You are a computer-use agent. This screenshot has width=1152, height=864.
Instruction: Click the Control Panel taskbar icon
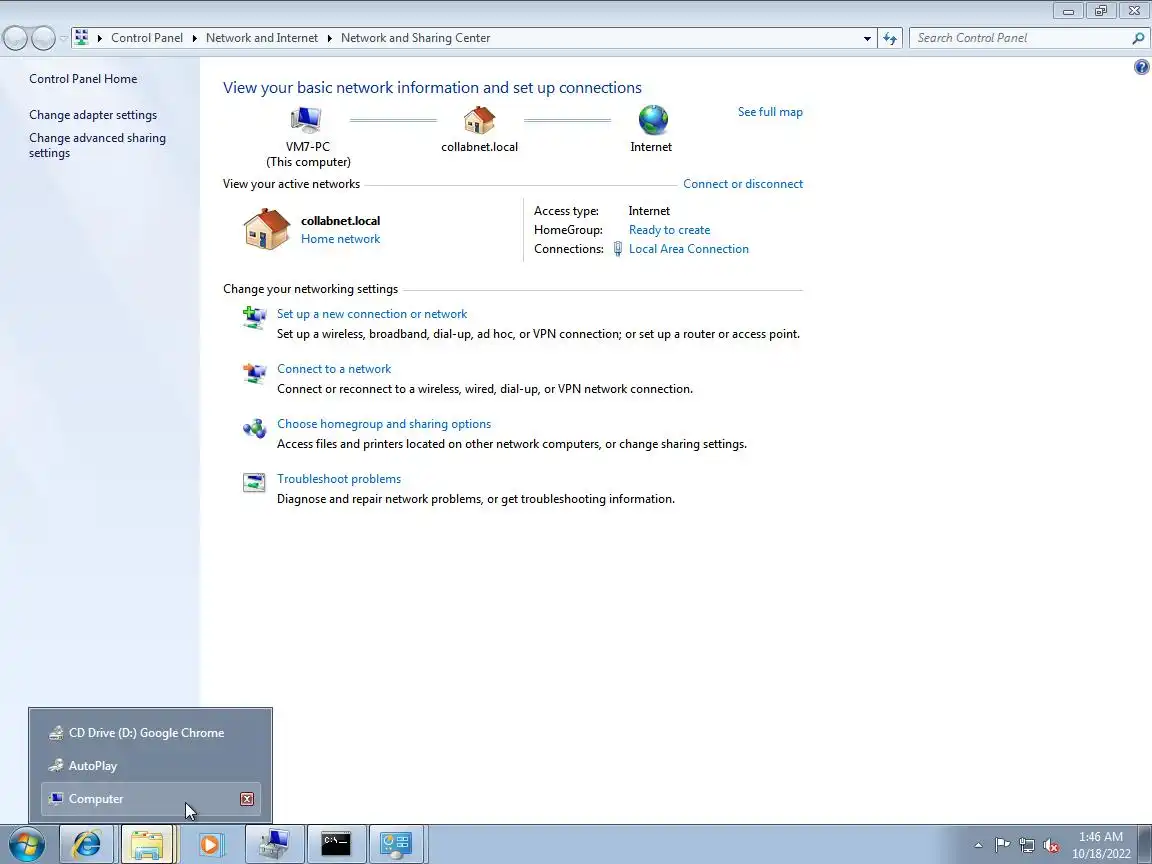[397, 844]
